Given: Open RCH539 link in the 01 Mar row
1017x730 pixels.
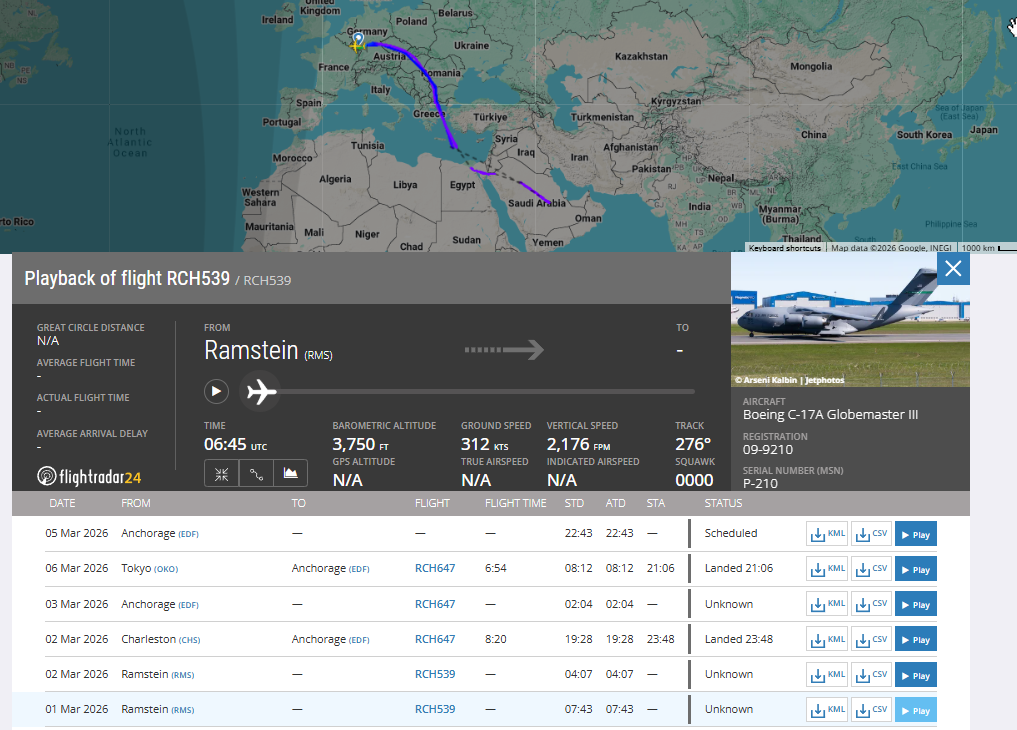Looking at the screenshot, I should [435, 709].
